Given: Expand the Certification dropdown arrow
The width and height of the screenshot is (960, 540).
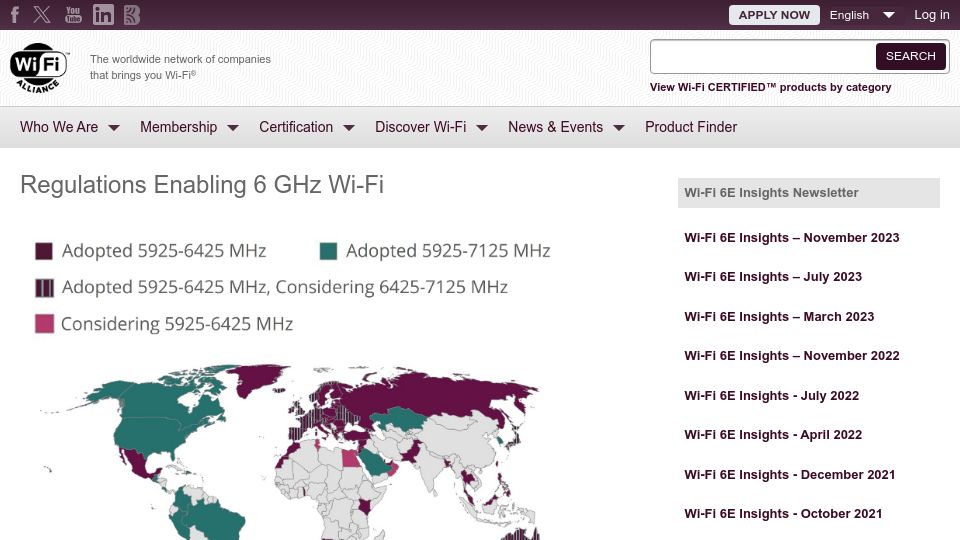Looking at the screenshot, I should (349, 128).
